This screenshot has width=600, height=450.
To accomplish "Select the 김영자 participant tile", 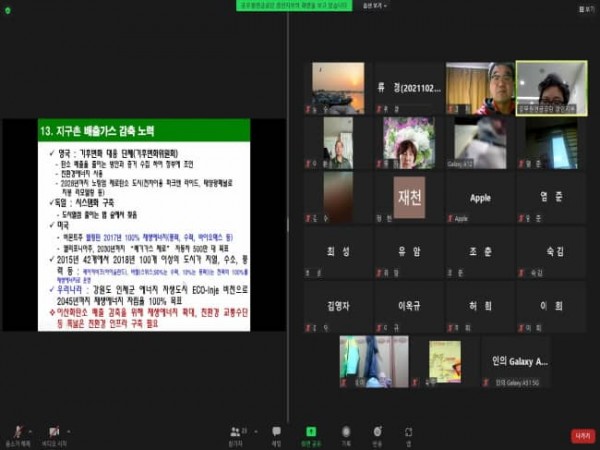I will (x=338, y=307).
